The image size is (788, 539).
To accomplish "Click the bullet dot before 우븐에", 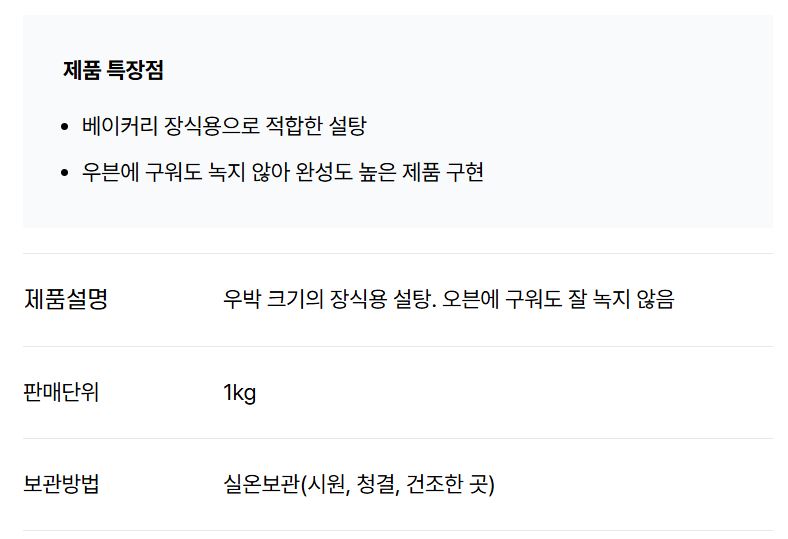I will pyautogui.click(x=64, y=173).
